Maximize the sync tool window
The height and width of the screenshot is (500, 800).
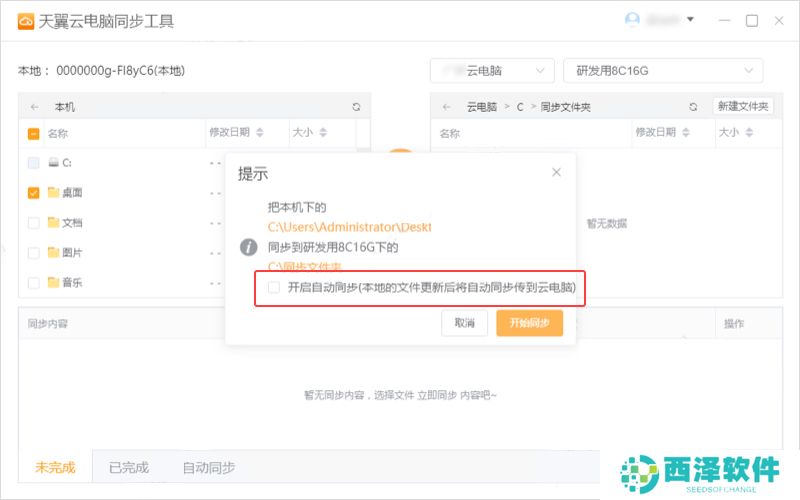click(752, 21)
